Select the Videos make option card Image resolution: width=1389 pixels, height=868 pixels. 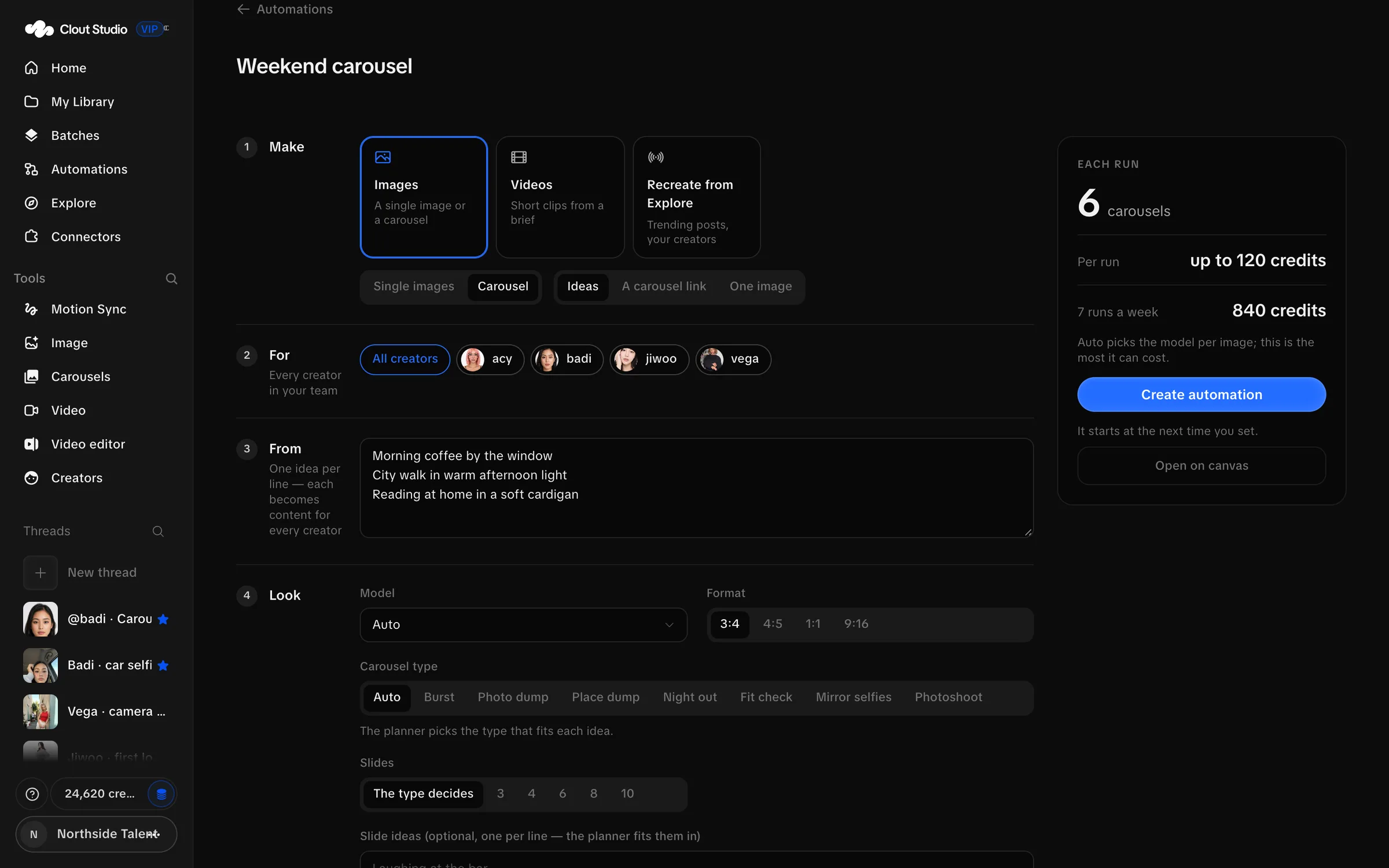[560, 197]
